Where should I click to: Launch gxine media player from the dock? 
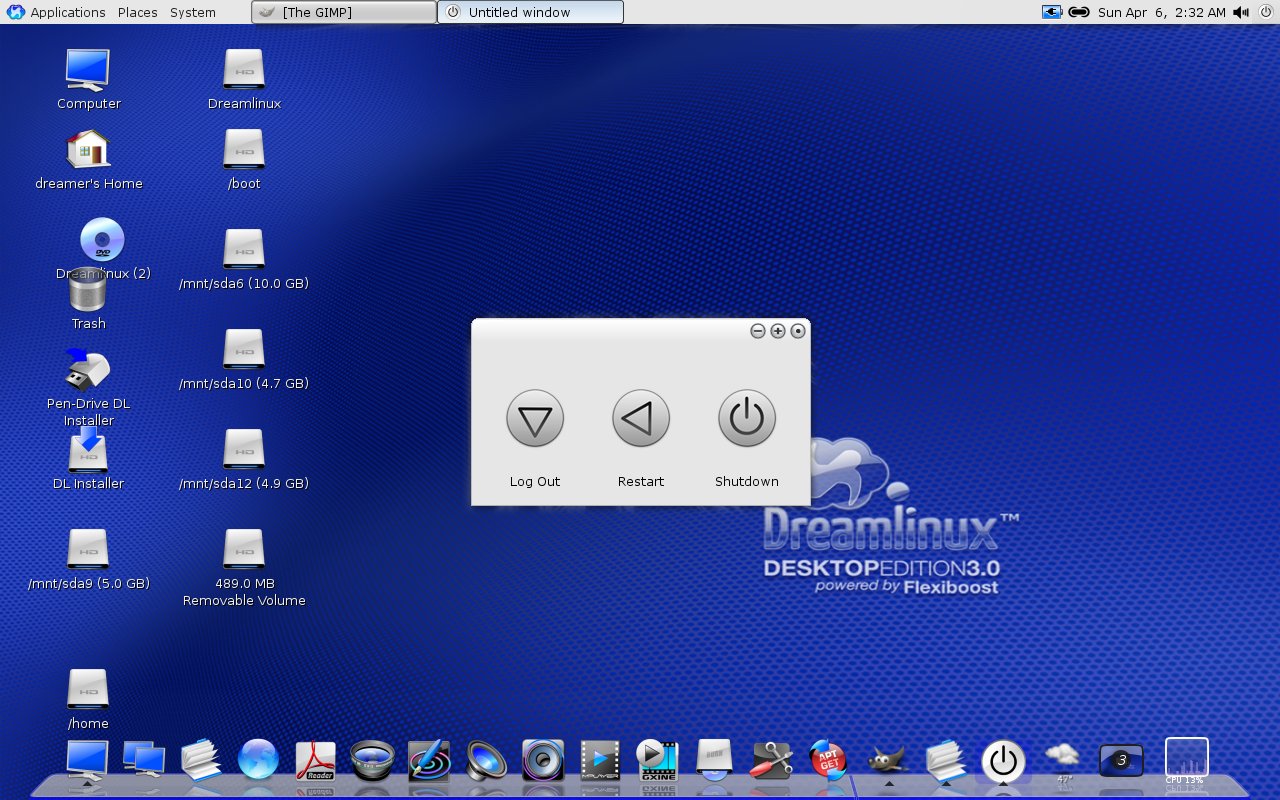pyautogui.click(x=657, y=761)
